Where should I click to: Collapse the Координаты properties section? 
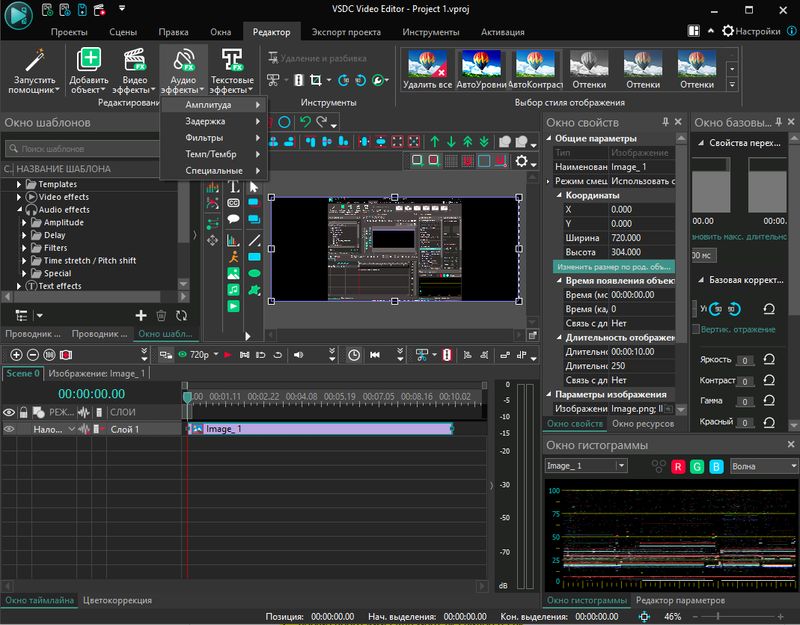coord(558,195)
